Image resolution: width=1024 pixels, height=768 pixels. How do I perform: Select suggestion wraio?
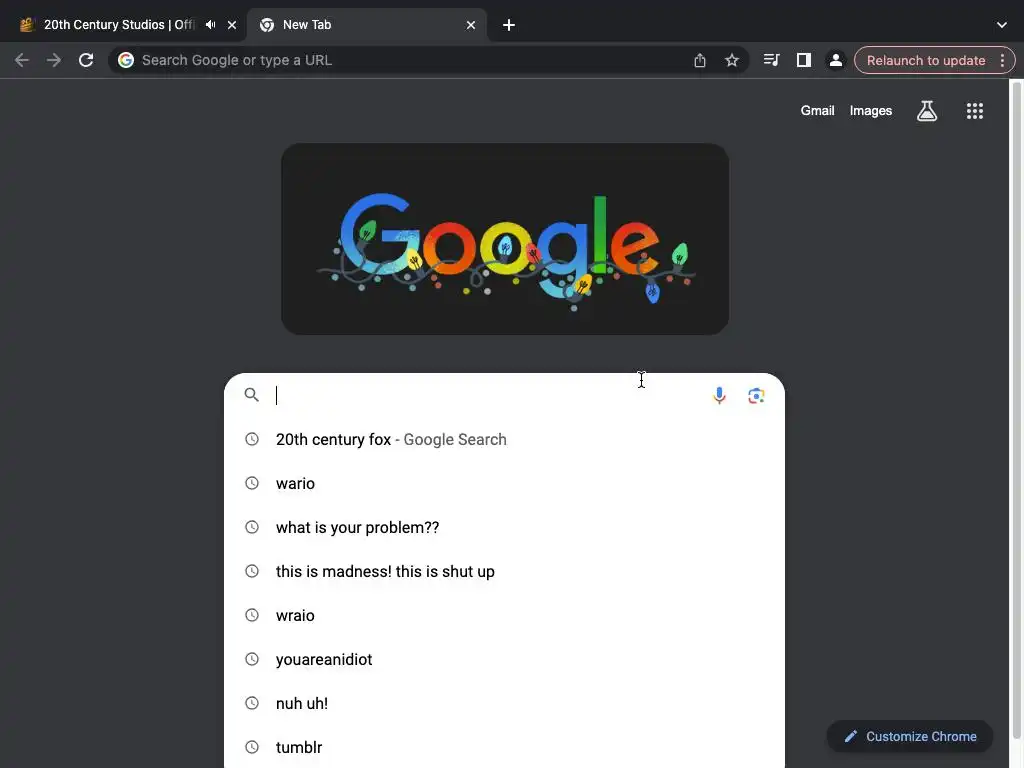pyautogui.click(x=504, y=615)
